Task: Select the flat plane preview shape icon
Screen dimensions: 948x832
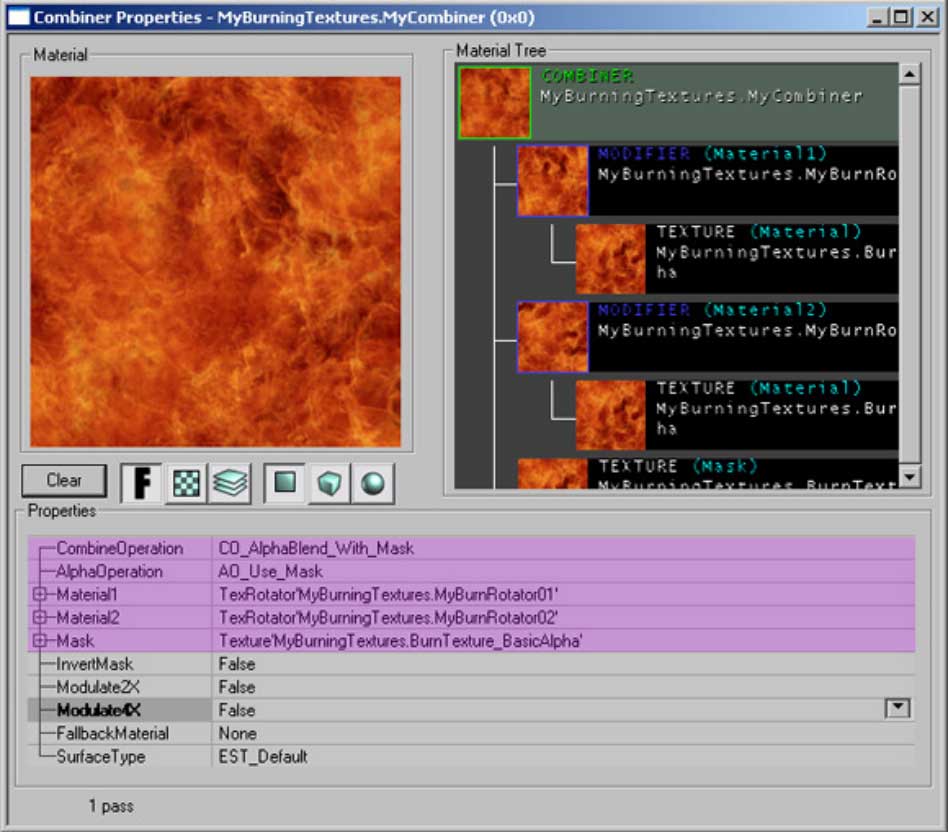Action: 287,481
